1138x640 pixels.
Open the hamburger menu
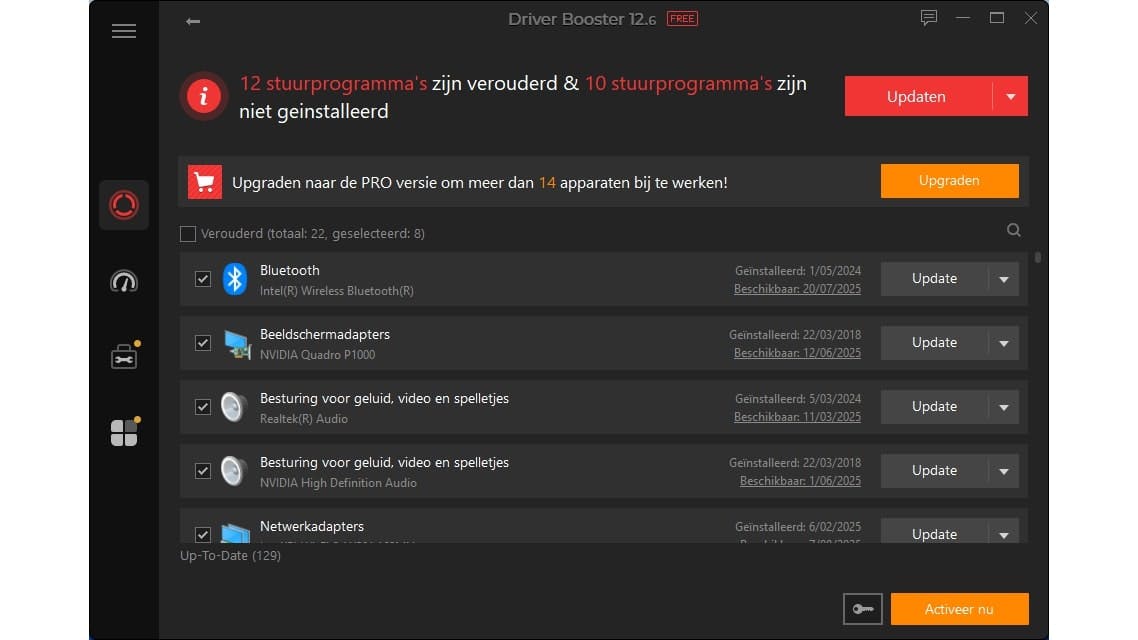(x=124, y=31)
